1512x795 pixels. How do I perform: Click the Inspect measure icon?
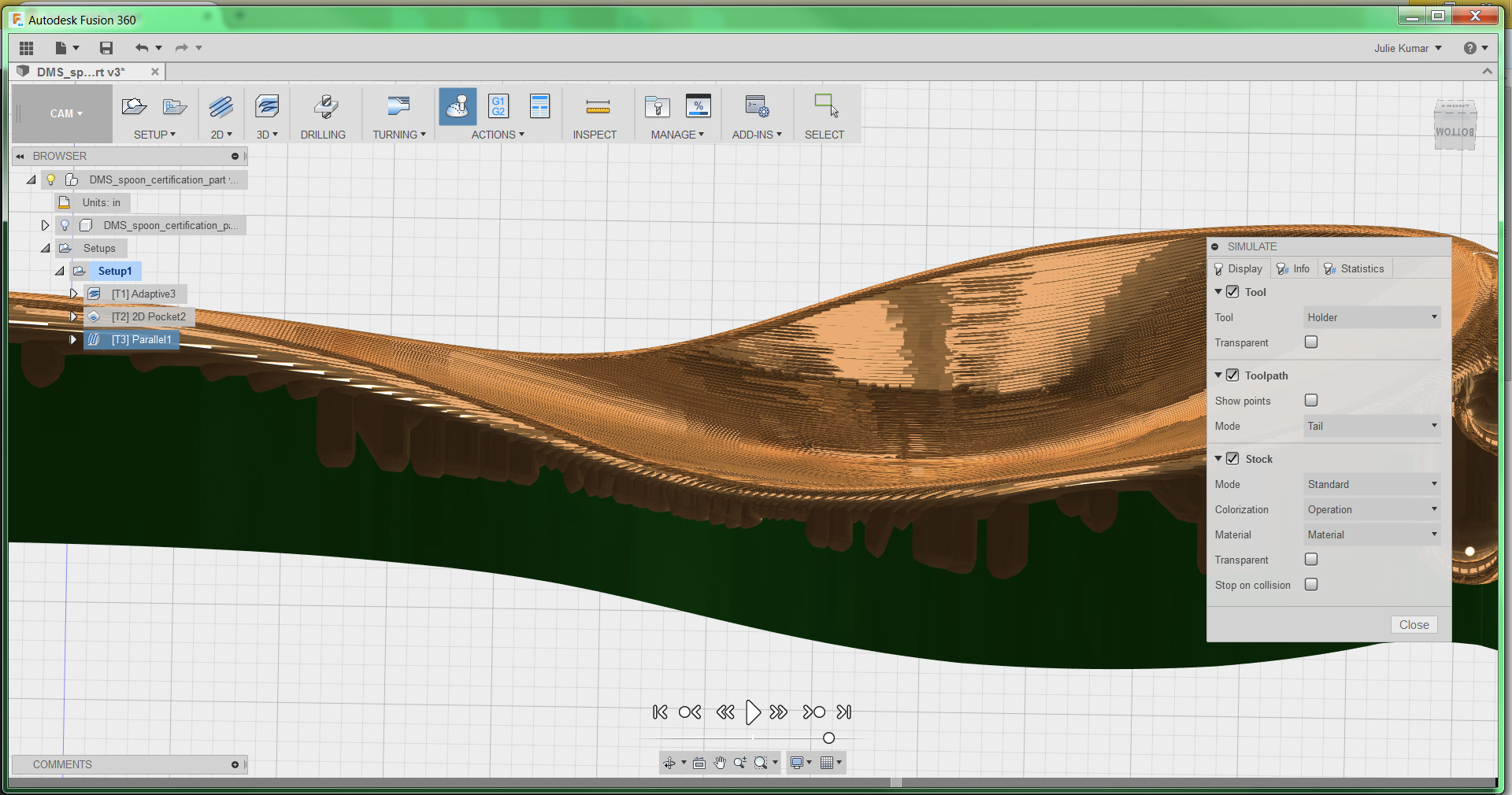click(598, 106)
